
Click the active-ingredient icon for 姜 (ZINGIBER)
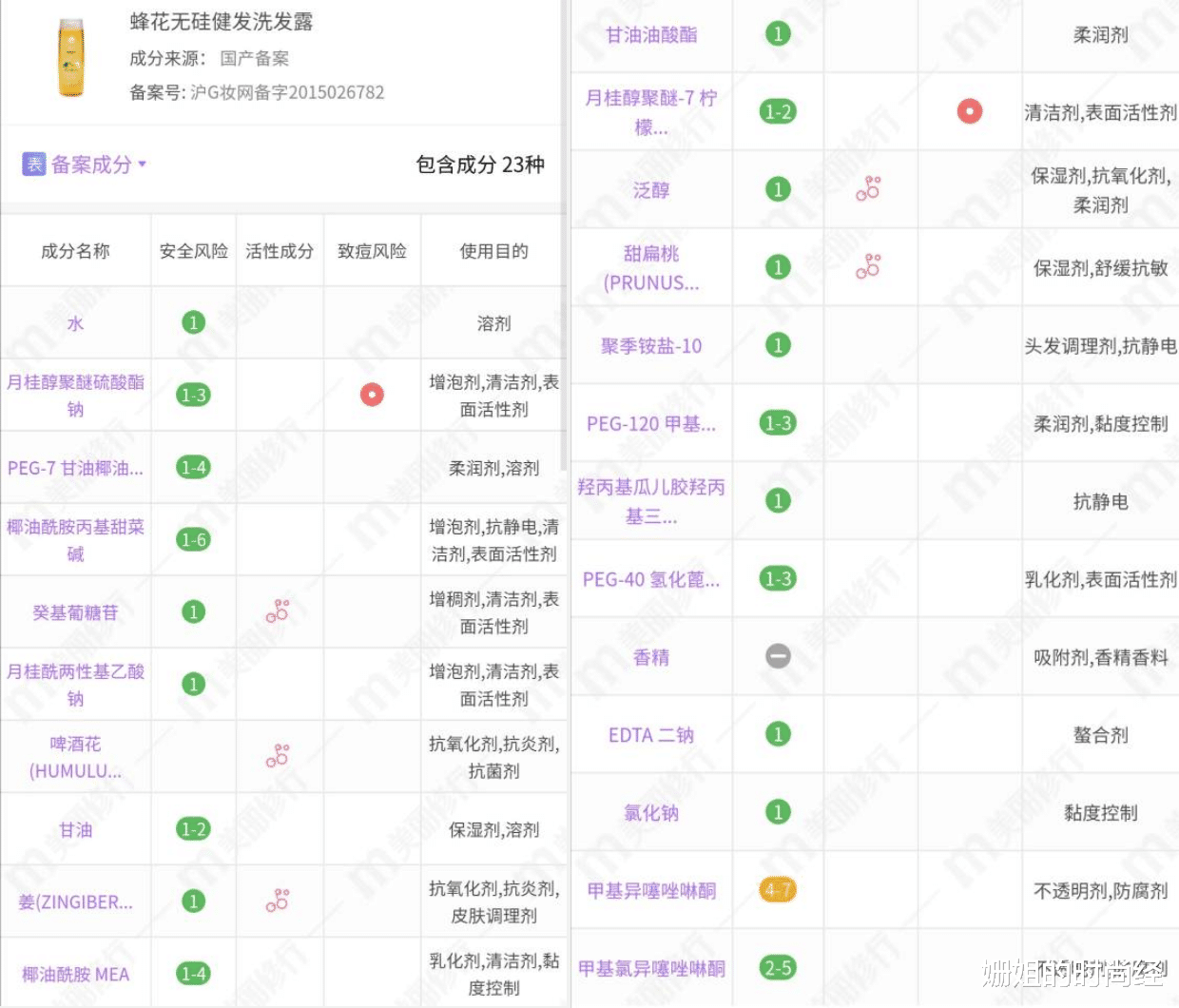(x=278, y=901)
